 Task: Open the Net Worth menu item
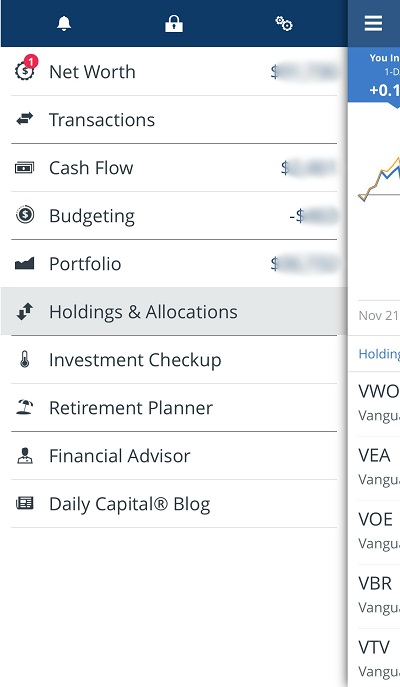(x=174, y=71)
